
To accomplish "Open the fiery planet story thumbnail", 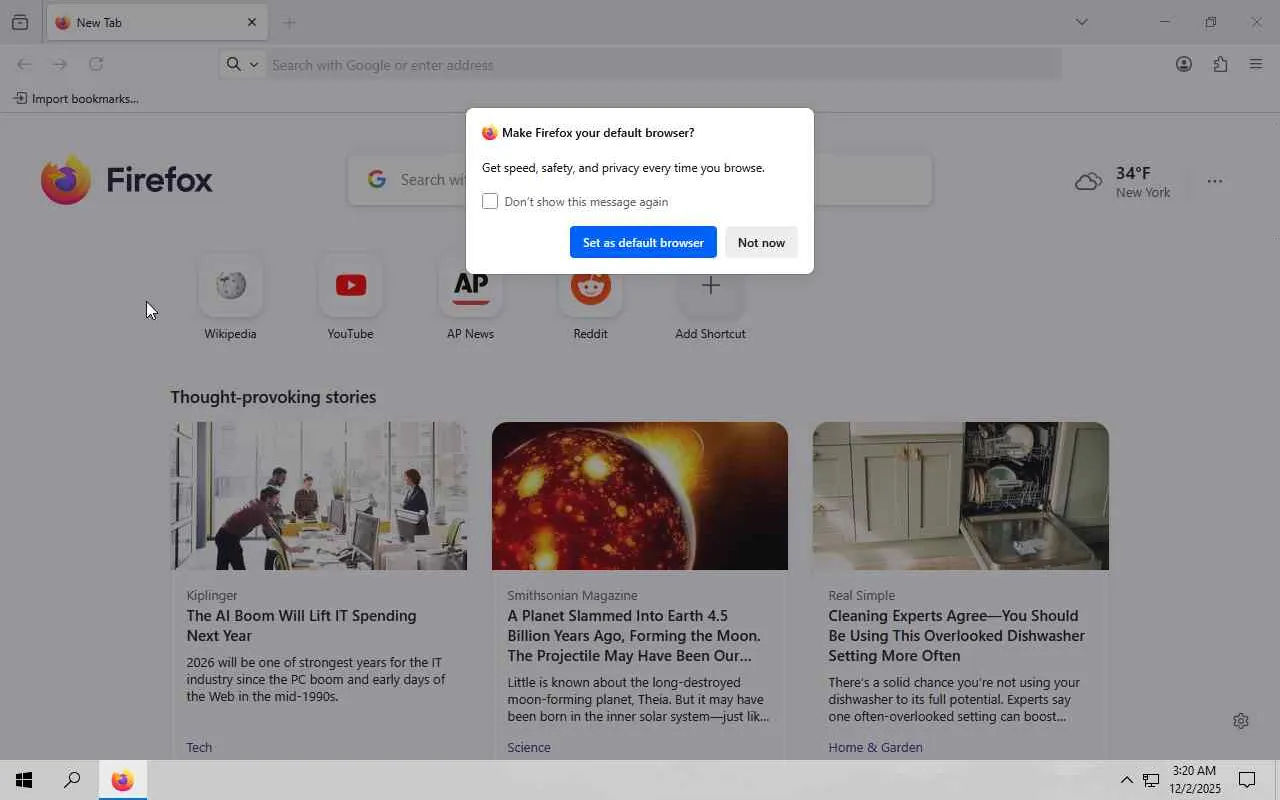I will [x=640, y=496].
